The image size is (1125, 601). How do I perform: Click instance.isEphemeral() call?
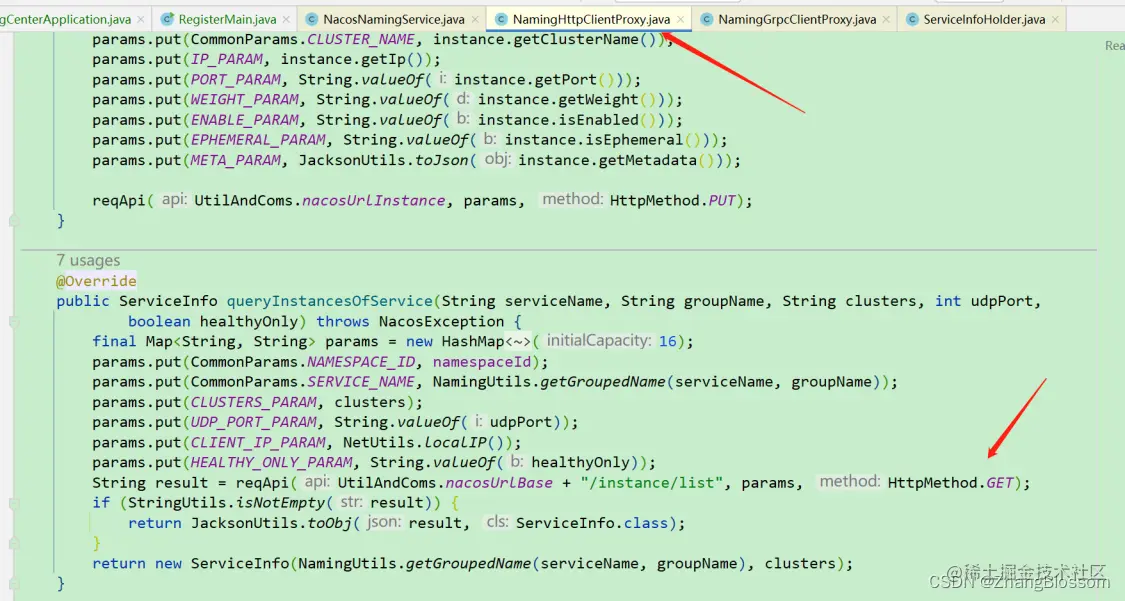[x=602, y=140]
